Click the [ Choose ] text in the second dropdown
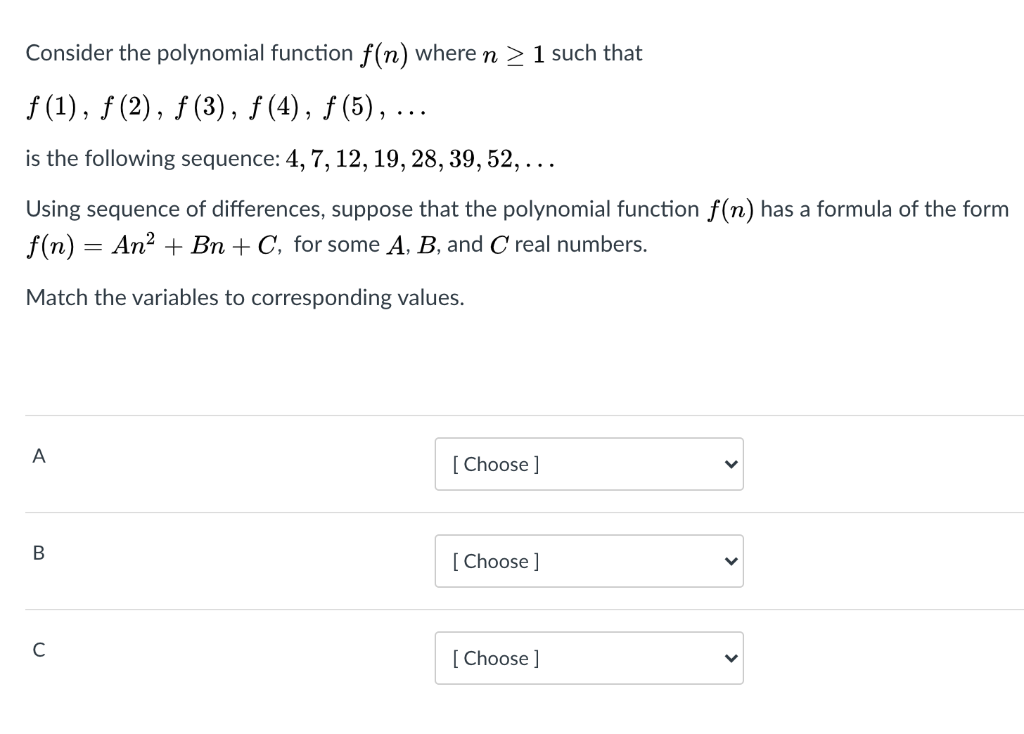Viewport: 1024px width, 734px height. (494, 561)
